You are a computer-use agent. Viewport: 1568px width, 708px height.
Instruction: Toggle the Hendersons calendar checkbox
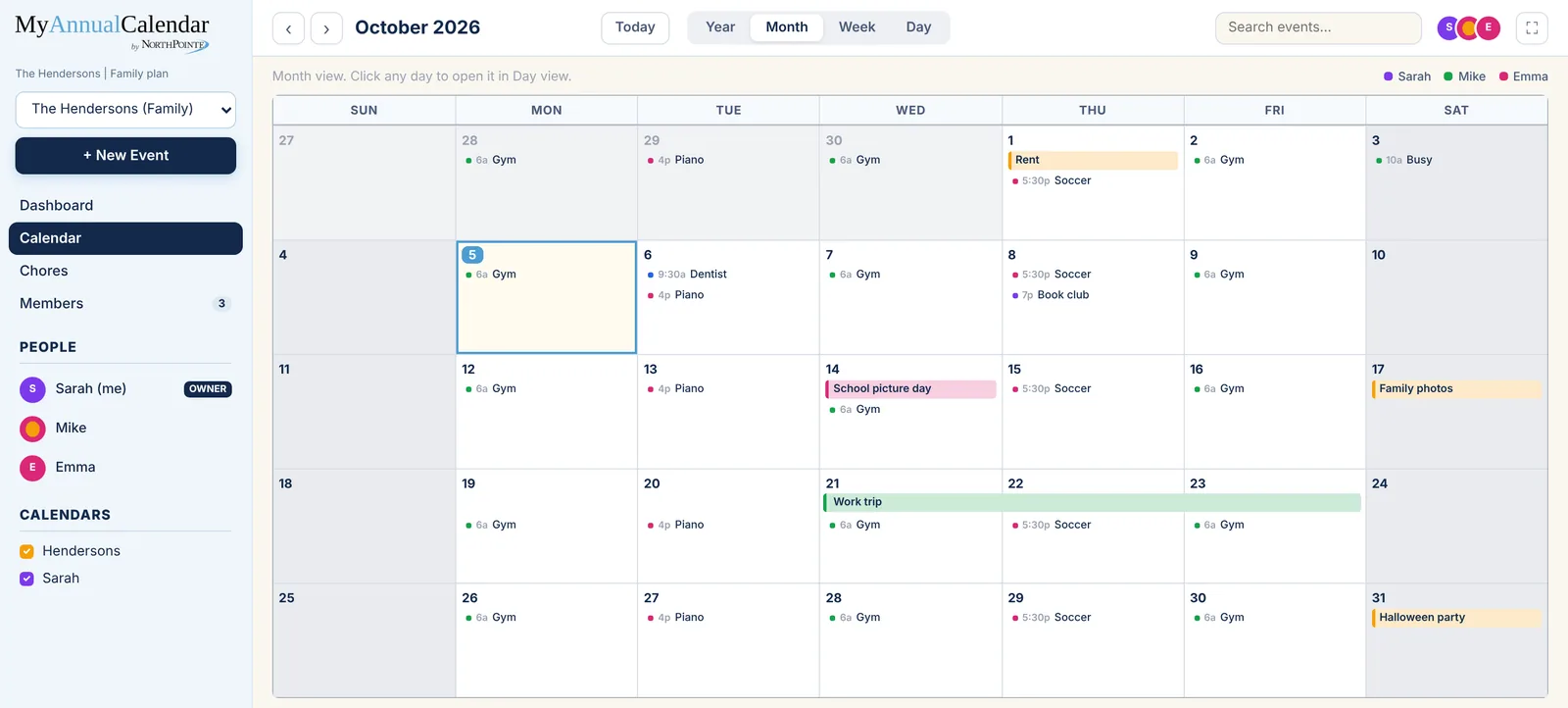coord(26,551)
